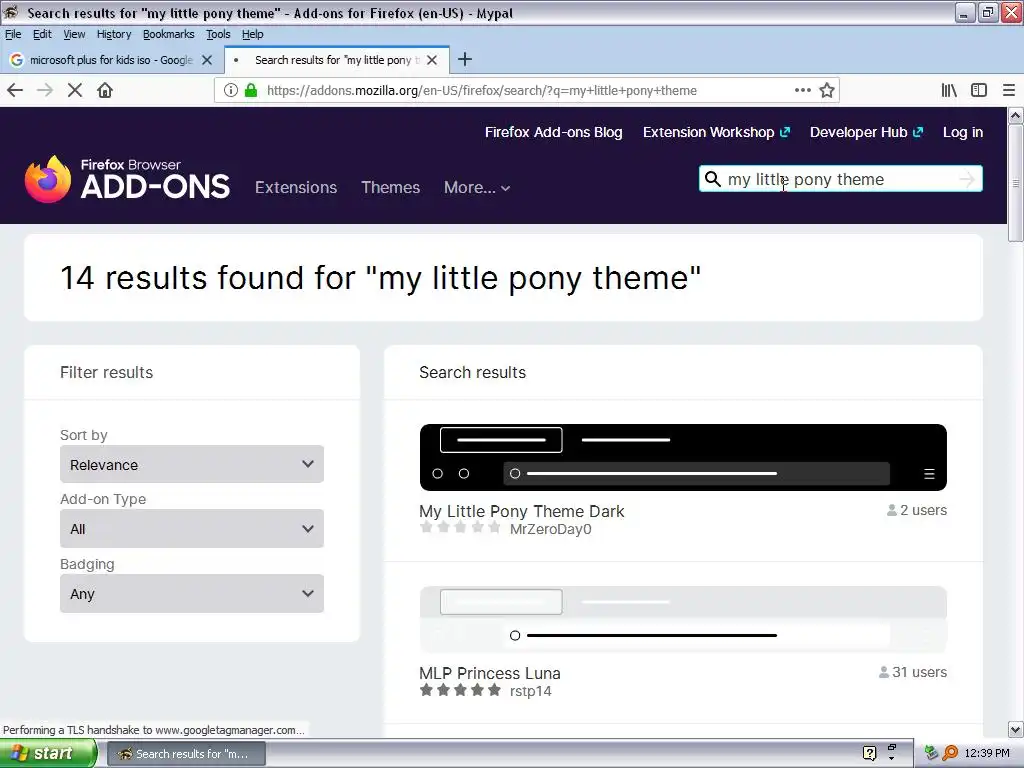Open the Edit menu
1024x768 pixels.
(x=42, y=34)
